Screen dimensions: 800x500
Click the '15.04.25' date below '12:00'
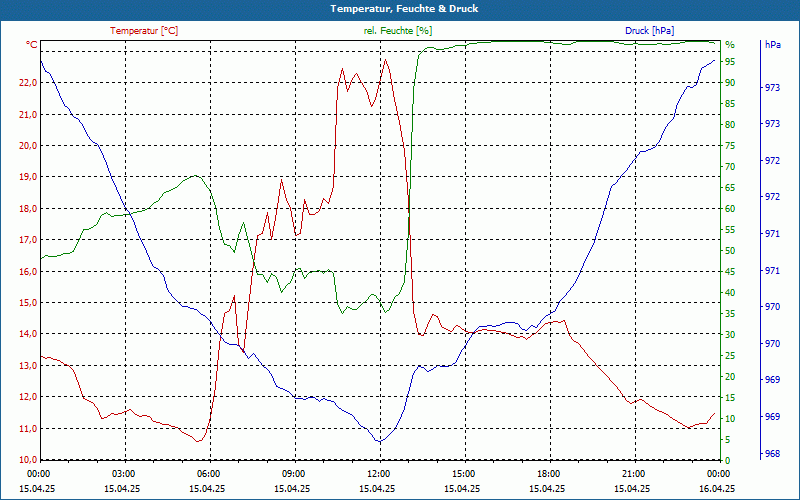[x=377, y=488]
